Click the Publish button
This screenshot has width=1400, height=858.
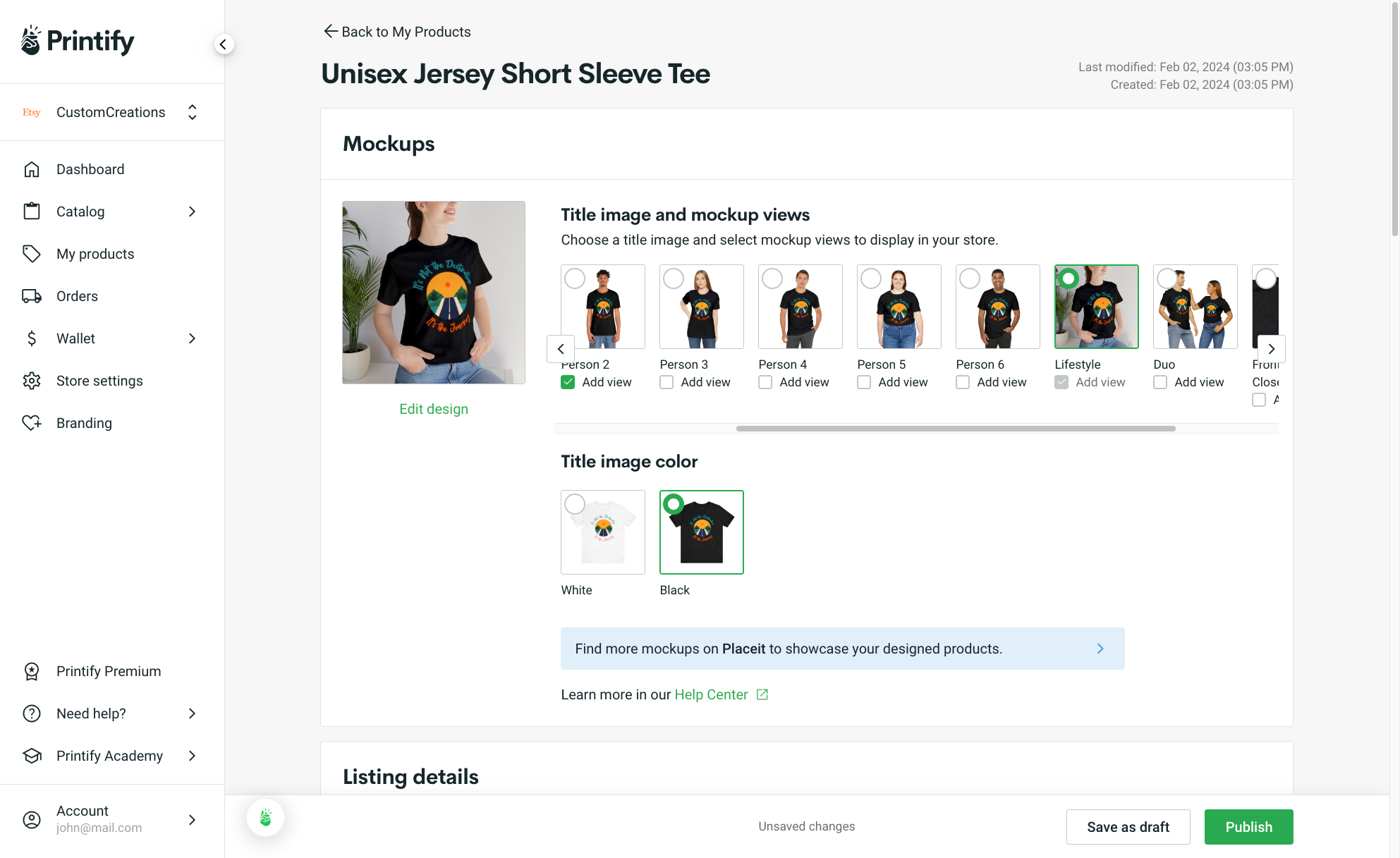pos(1248,826)
